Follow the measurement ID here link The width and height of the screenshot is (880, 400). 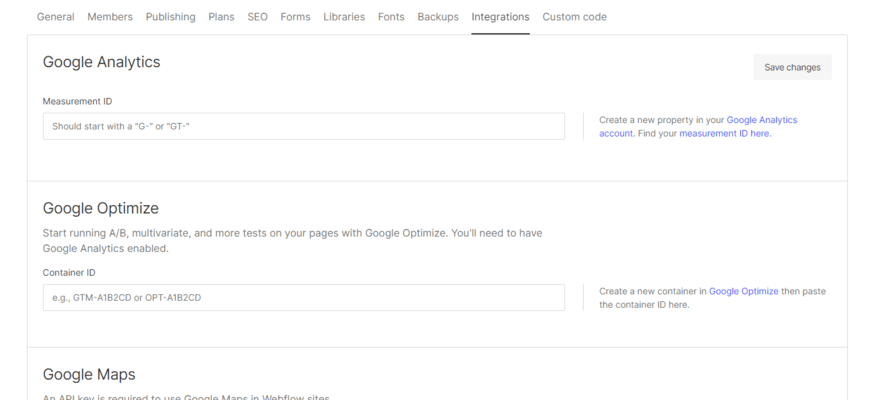(x=725, y=134)
